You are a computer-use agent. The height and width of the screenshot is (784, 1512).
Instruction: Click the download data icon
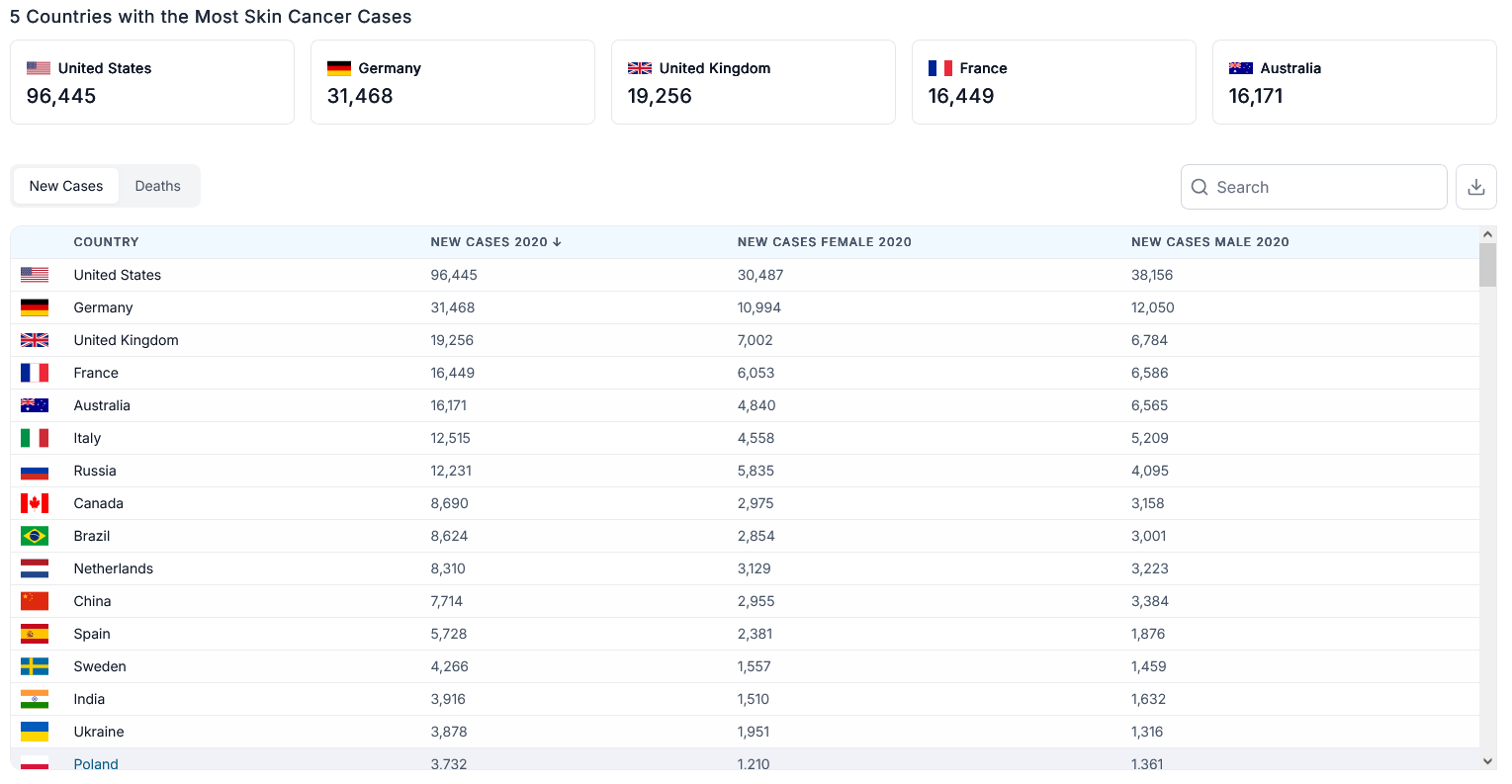click(x=1475, y=187)
